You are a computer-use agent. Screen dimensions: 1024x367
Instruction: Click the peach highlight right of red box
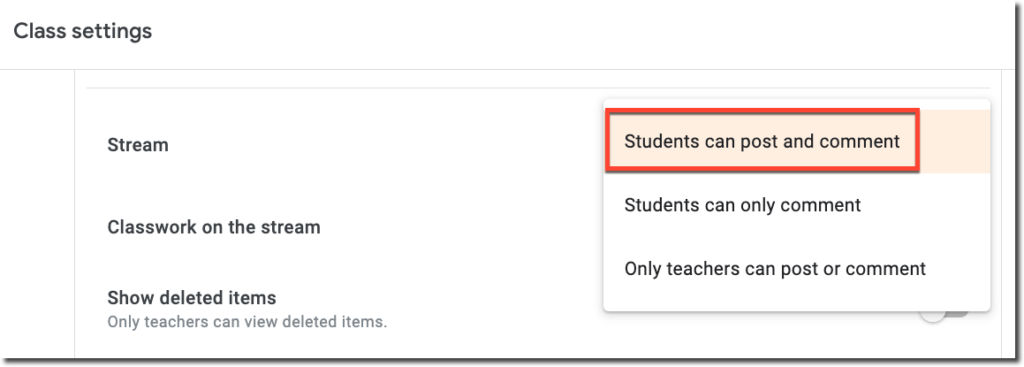[x=955, y=141]
